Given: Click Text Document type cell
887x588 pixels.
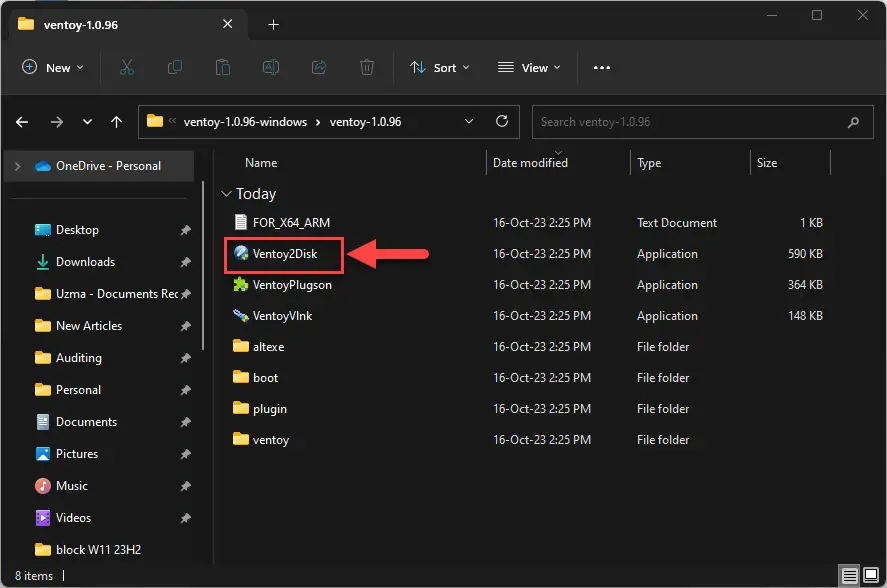Looking at the screenshot, I should (x=677, y=222).
